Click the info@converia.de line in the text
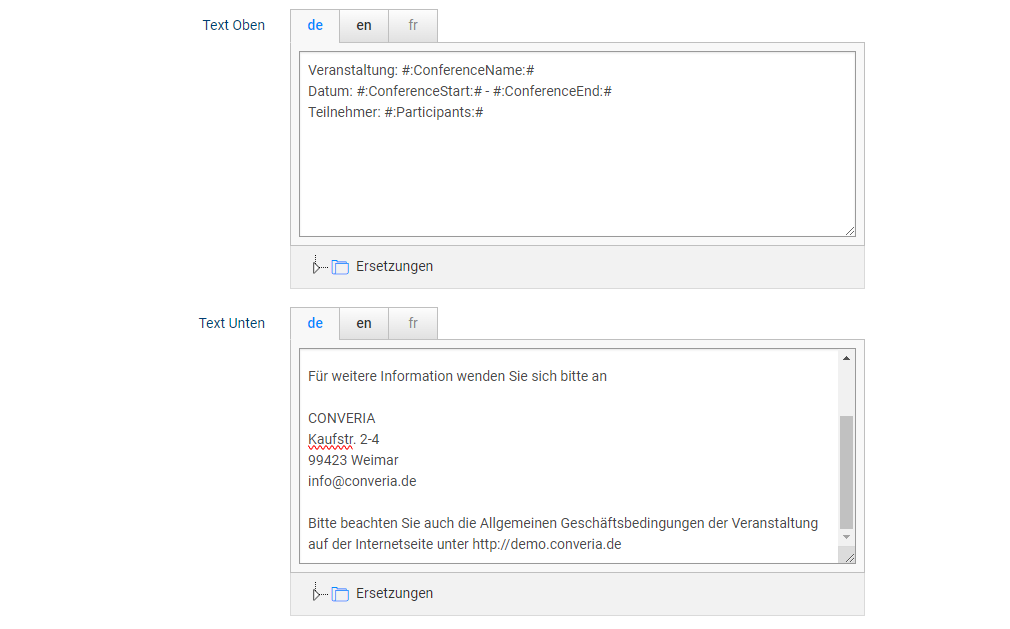This screenshot has width=1010, height=629. [362, 481]
